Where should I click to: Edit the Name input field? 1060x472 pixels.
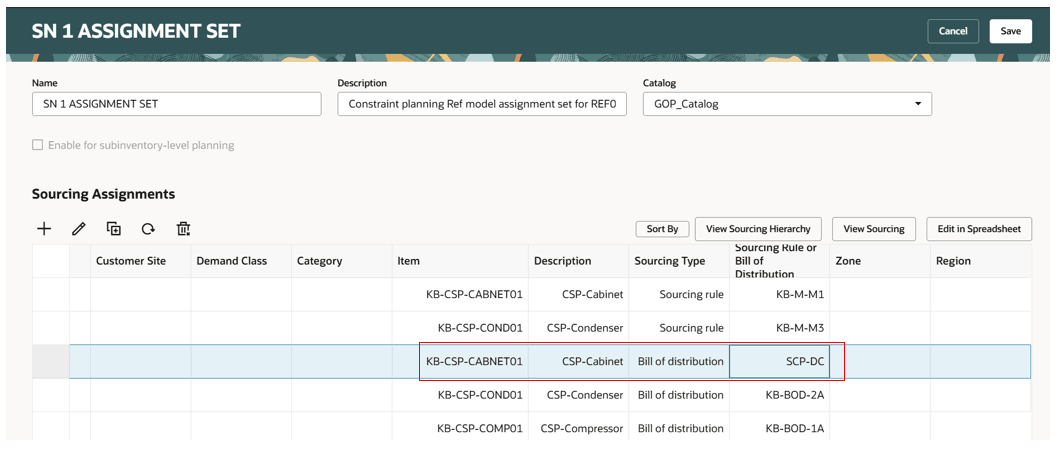pyautogui.click(x=176, y=104)
